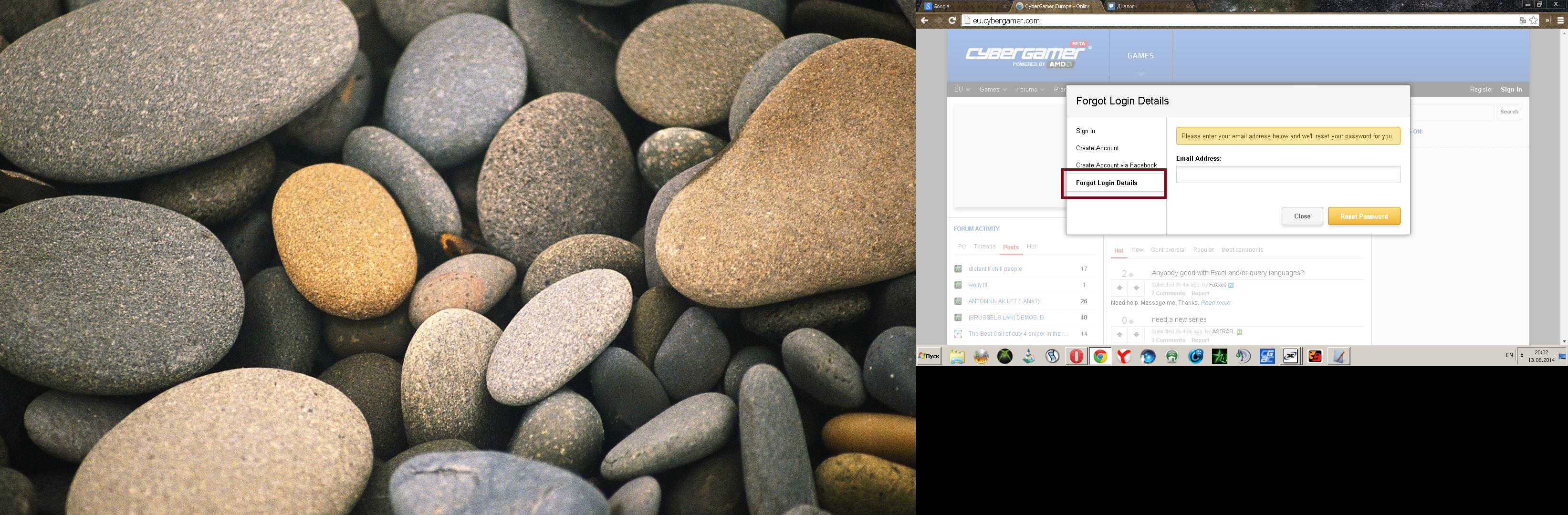Expand the Forums navigation dropdown
1568x515 pixels.
coord(1030,89)
